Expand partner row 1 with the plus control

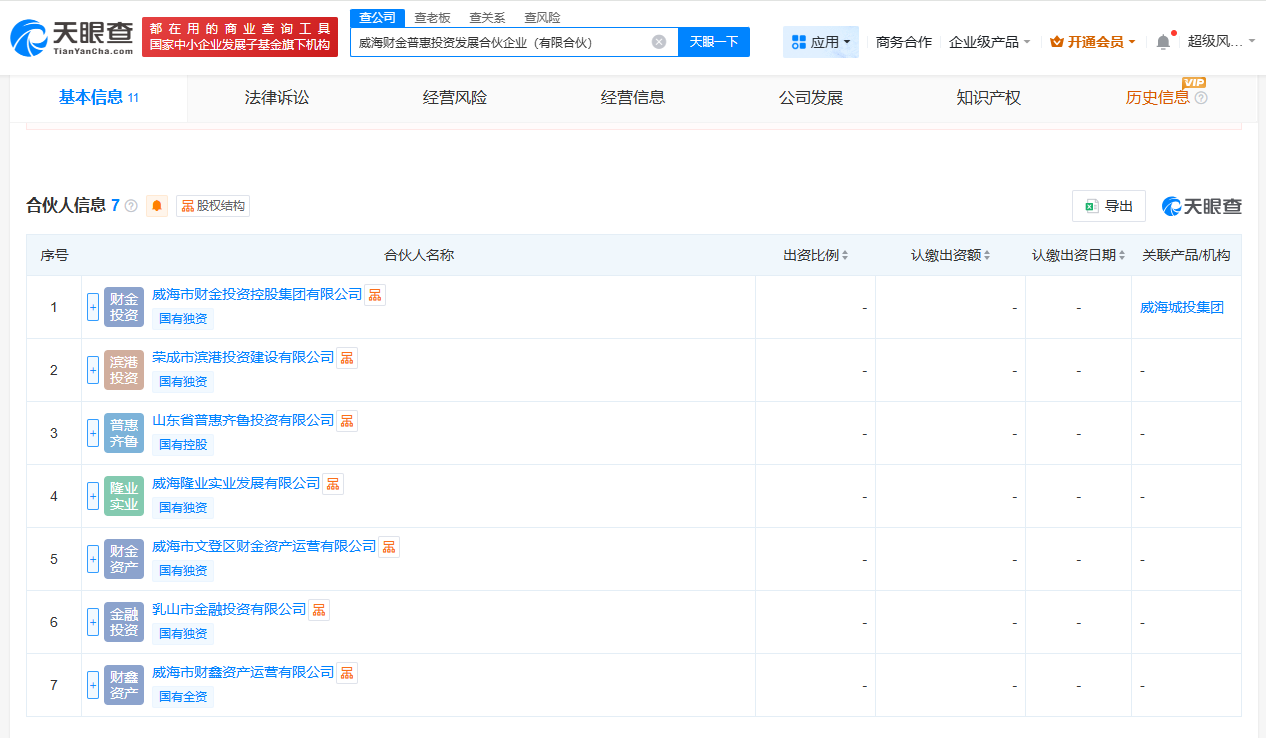click(92, 307)
